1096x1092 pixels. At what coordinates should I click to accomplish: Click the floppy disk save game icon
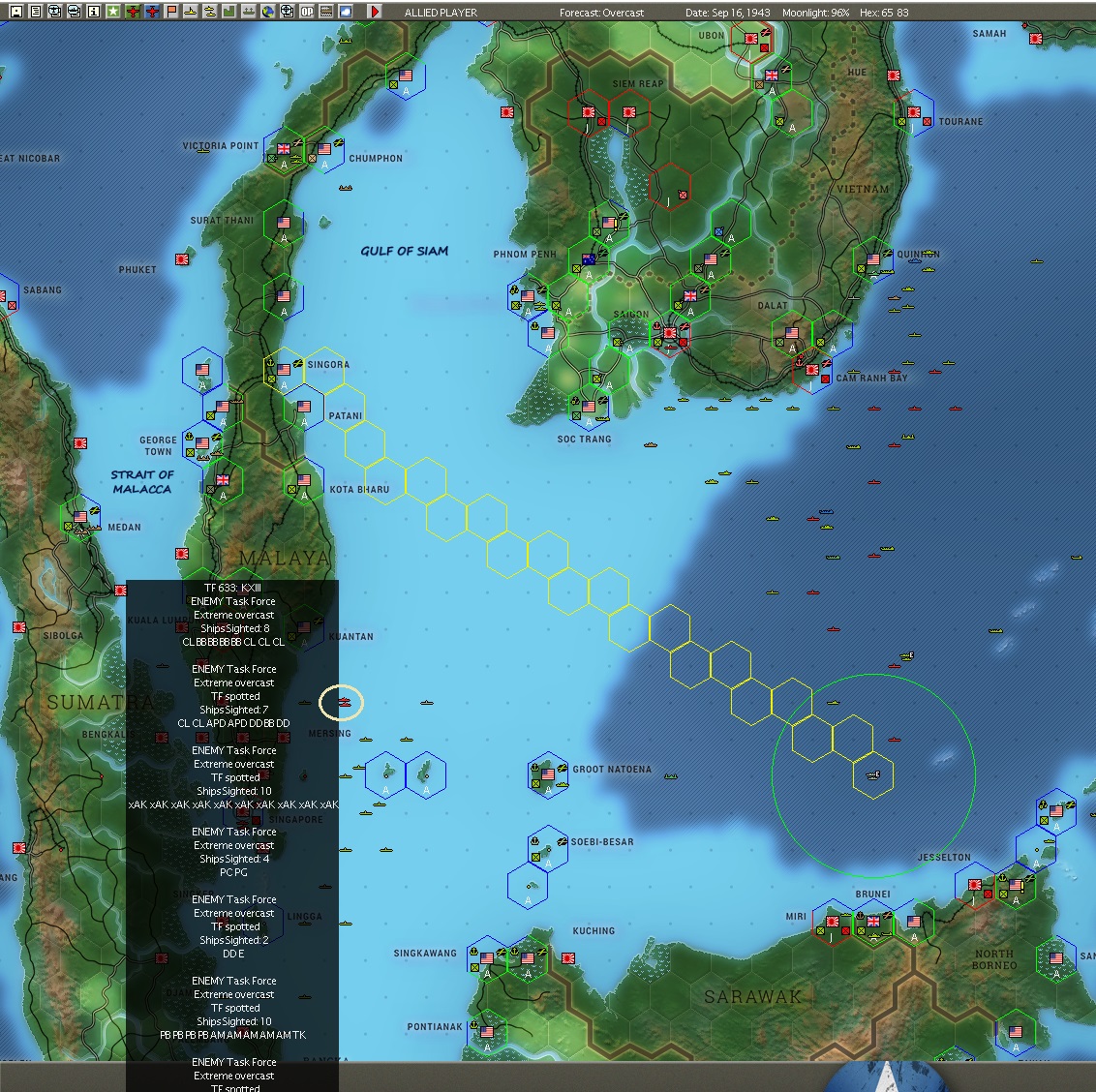coord(16,12)
